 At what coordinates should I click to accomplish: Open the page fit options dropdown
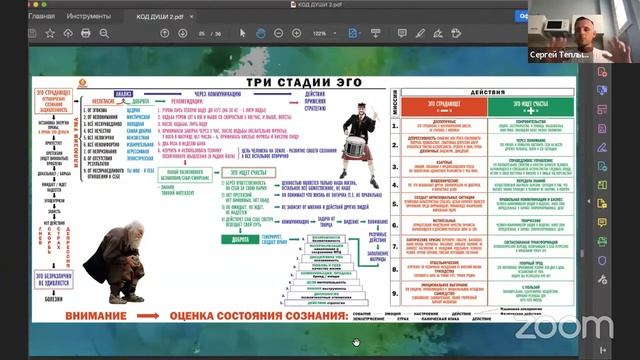(354, 33)
